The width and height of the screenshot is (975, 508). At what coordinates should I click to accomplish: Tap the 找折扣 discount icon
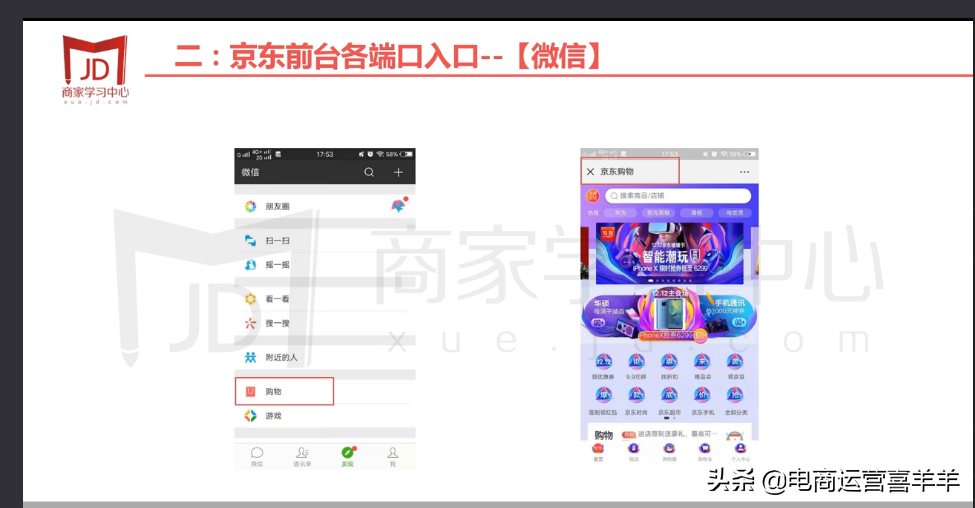pos(669,366)
